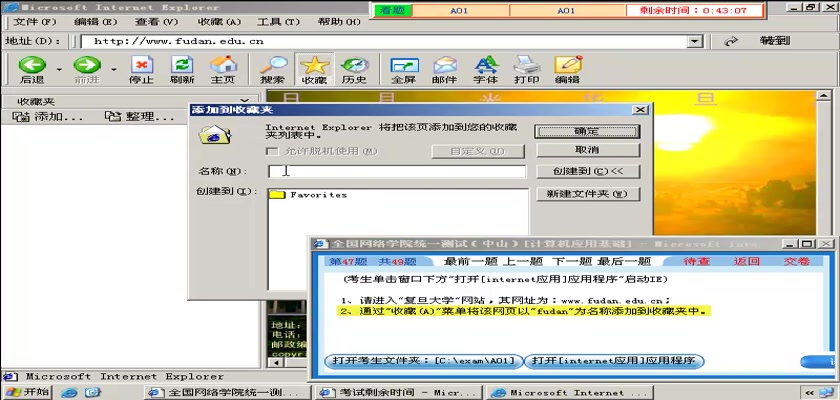Click Return (返回) in exam window
Viewport: 840px width, 400px height.
coord(747,261)
